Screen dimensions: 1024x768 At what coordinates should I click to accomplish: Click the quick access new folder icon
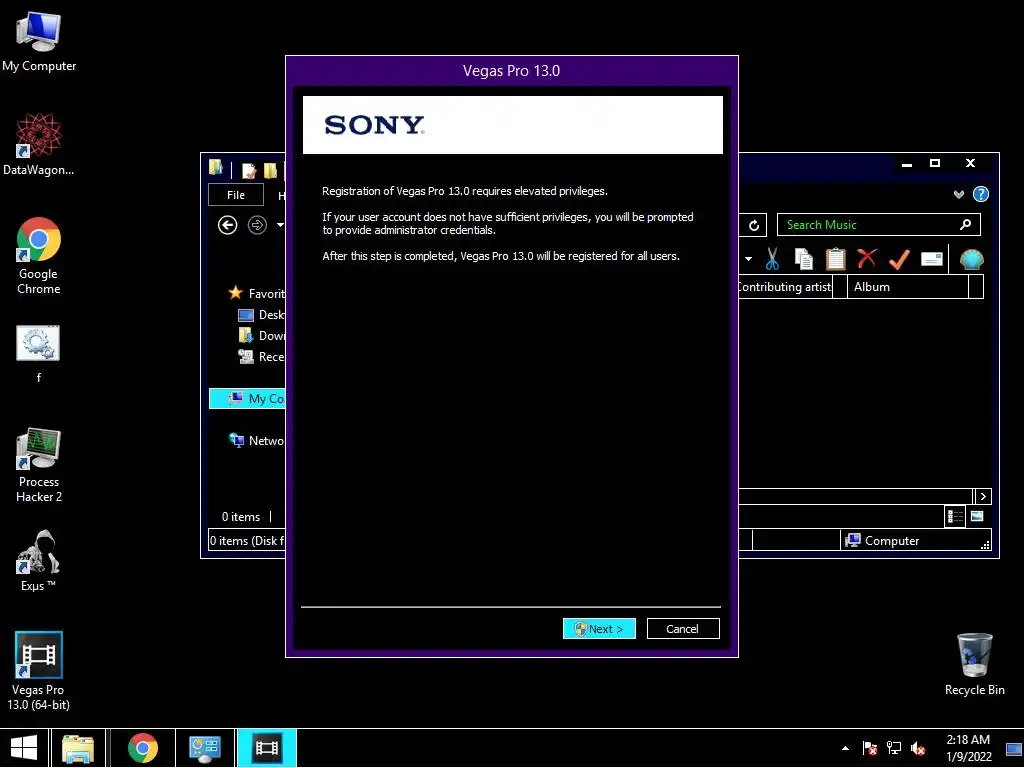point(270,170)
